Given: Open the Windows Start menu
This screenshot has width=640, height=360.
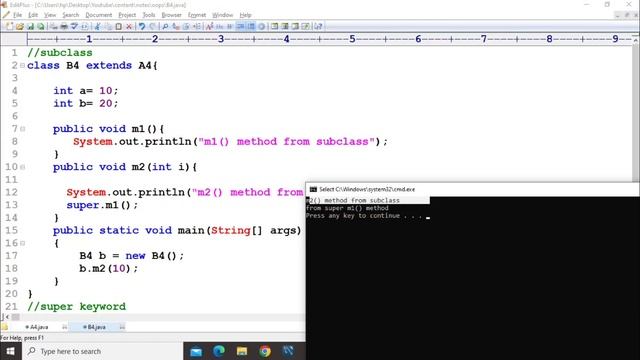Looking at the screenshot, I should 11,351.
